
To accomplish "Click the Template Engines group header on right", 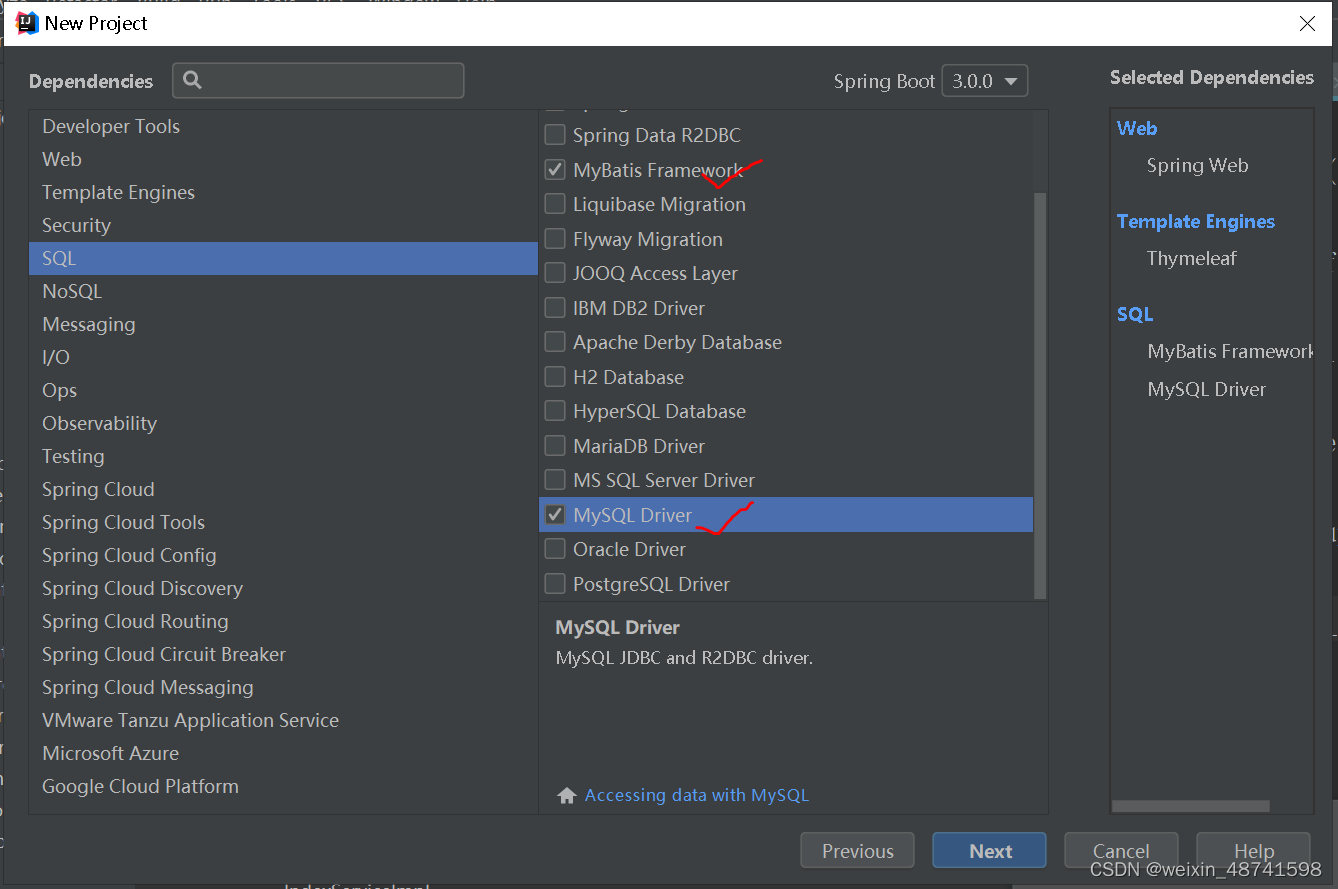I will click(1196, 221).
